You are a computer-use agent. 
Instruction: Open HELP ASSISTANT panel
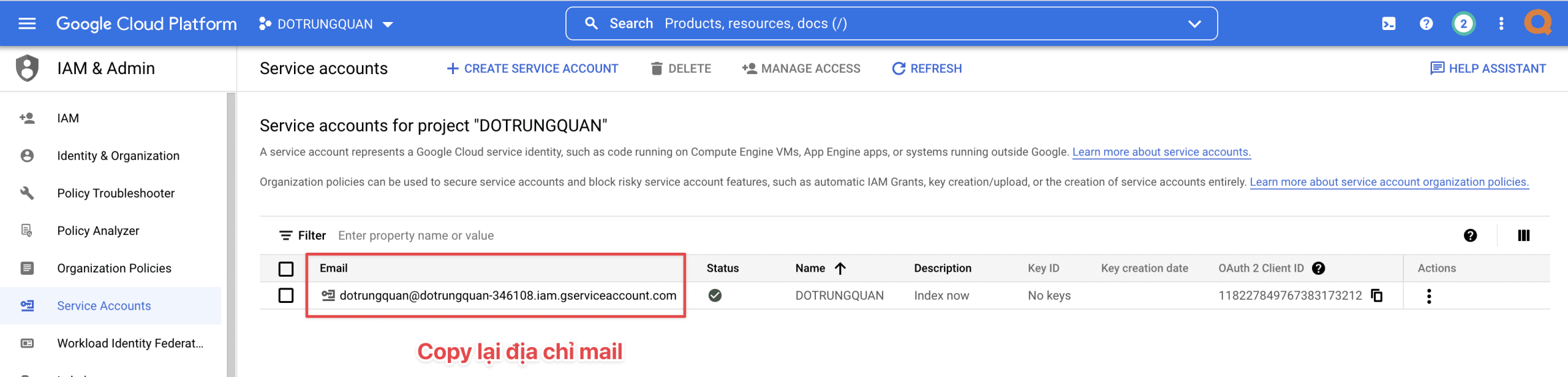[x=1488, y=69]
